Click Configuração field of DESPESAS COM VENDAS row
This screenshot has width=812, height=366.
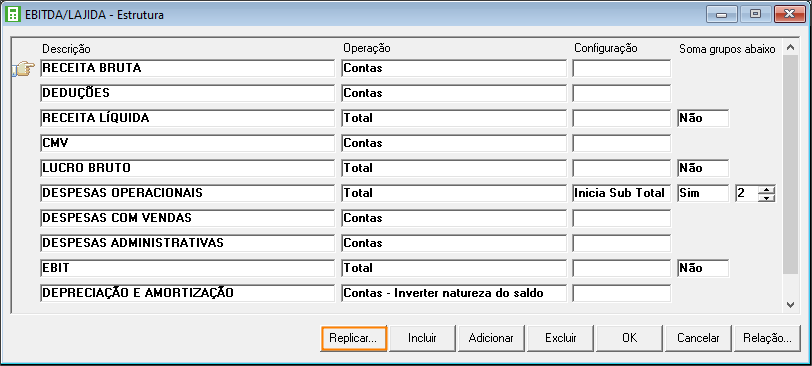pyautogui.click(x=621, y=218)
